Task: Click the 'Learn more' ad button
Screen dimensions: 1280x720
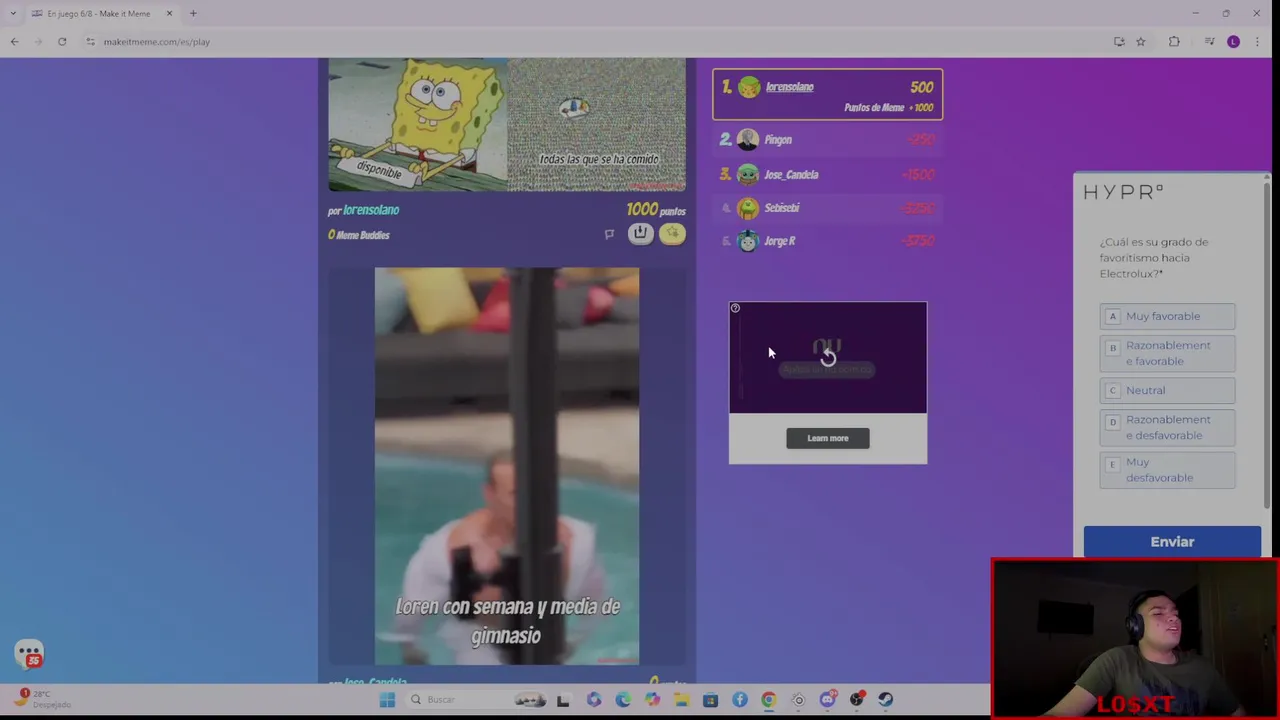Action: (828, 438)
